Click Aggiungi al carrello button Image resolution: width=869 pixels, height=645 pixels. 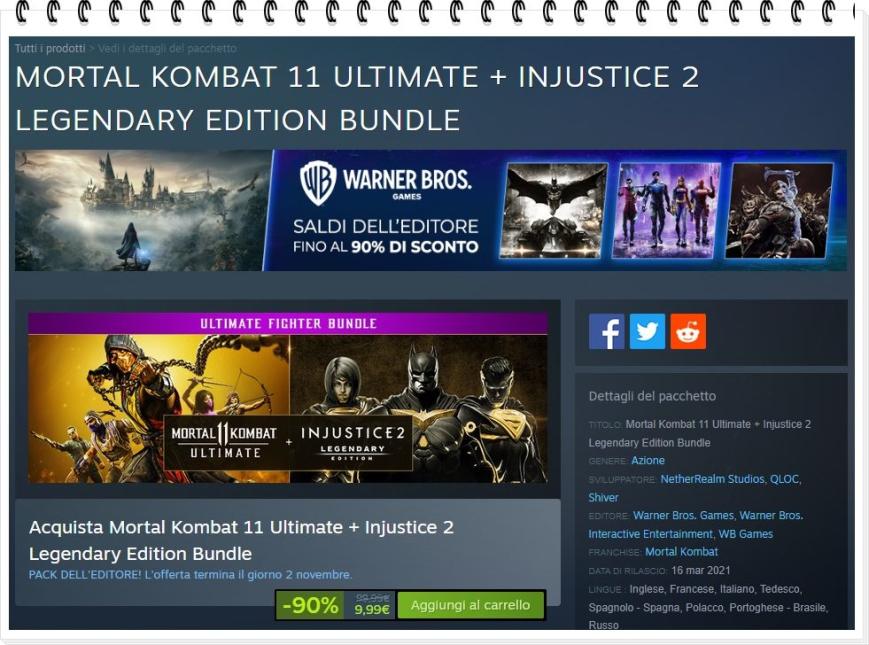click(x=471, y=605)
